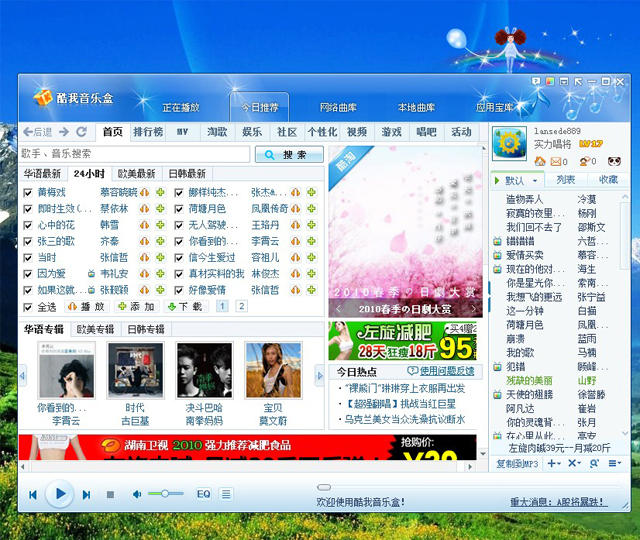Viewport: 640px width, 540px height.
Task: Go back with the 后退 arrow
Action: tap(37, 132)
